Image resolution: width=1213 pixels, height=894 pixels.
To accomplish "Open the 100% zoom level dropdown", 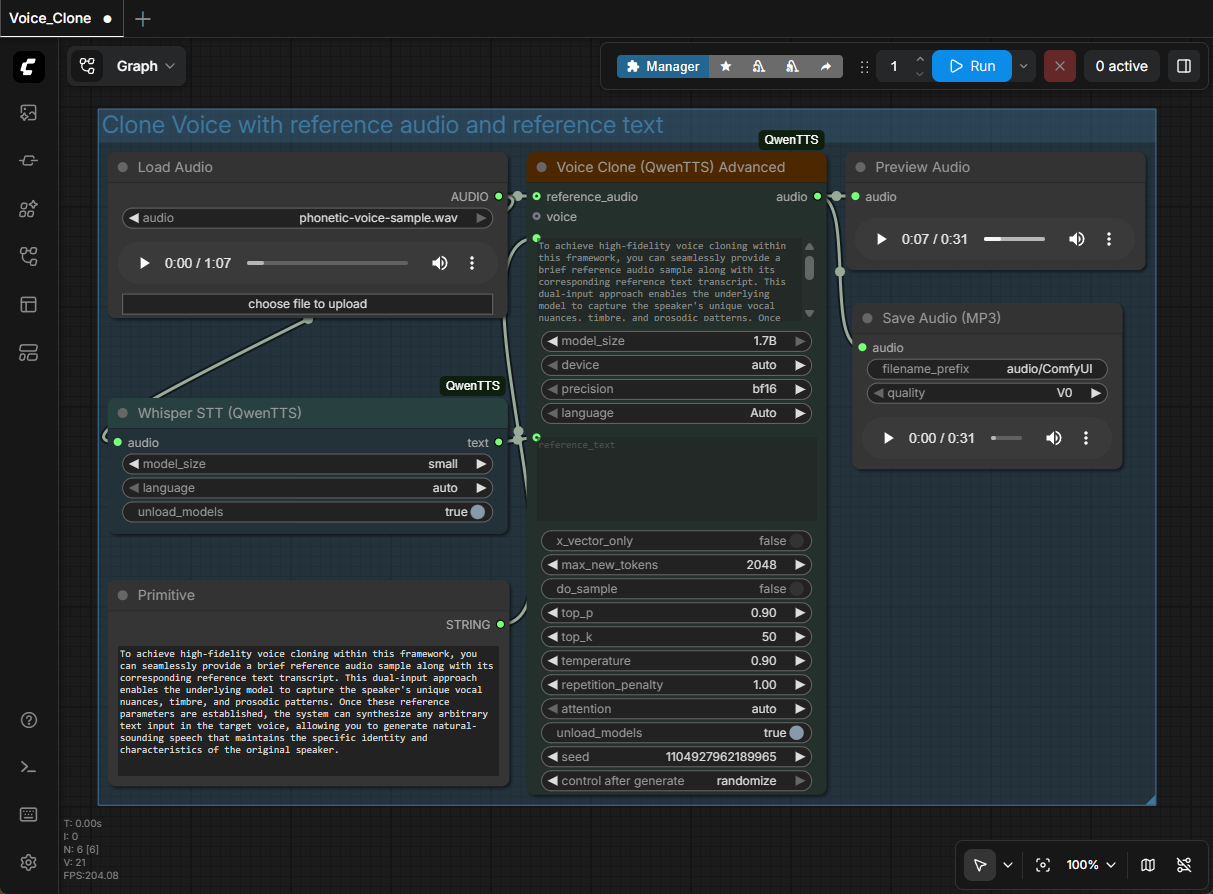I will coord(1089,865).
